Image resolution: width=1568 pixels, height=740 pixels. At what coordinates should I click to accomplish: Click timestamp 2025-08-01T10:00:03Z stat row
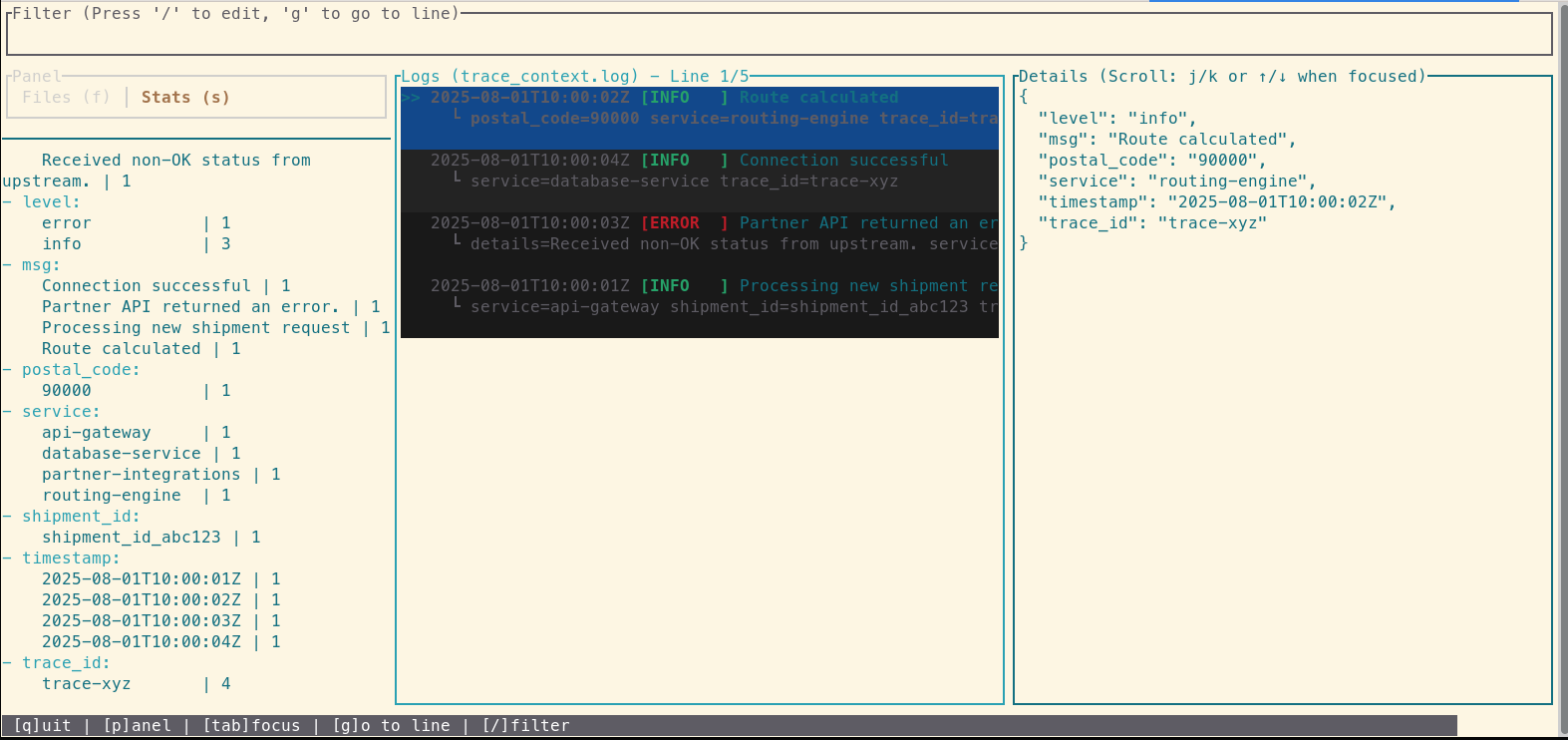(x=161, y=620)
